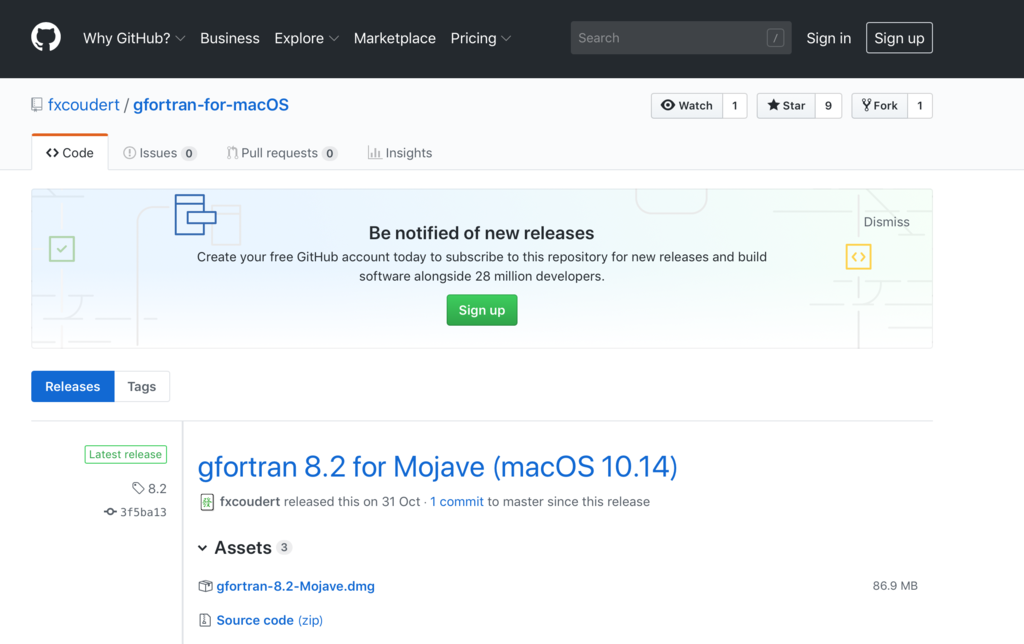Click the fxcoudert avatar image
1024x644 pixels.
(207, 502)
